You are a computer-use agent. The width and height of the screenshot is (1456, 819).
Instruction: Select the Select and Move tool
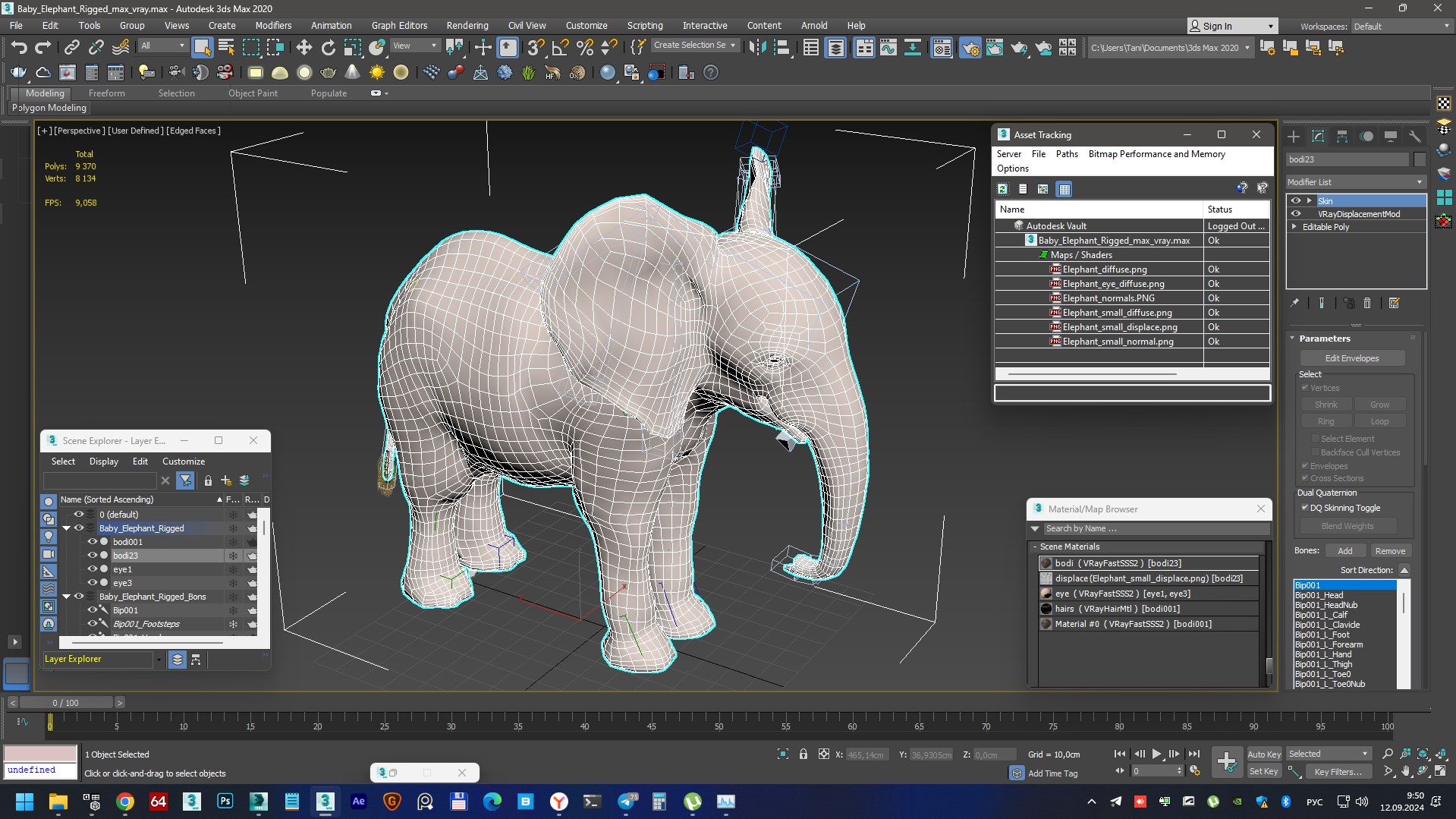click(x=304, y=48)
